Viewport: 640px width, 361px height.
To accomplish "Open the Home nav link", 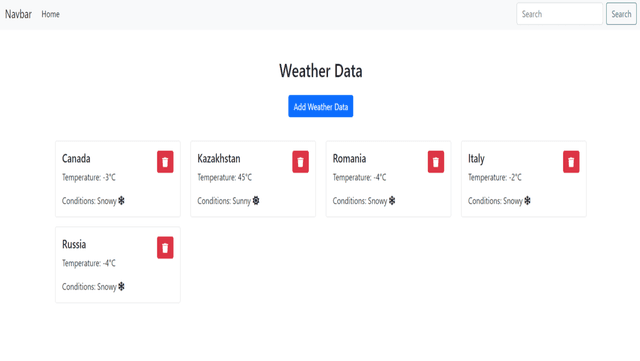I will coord(51,14).
